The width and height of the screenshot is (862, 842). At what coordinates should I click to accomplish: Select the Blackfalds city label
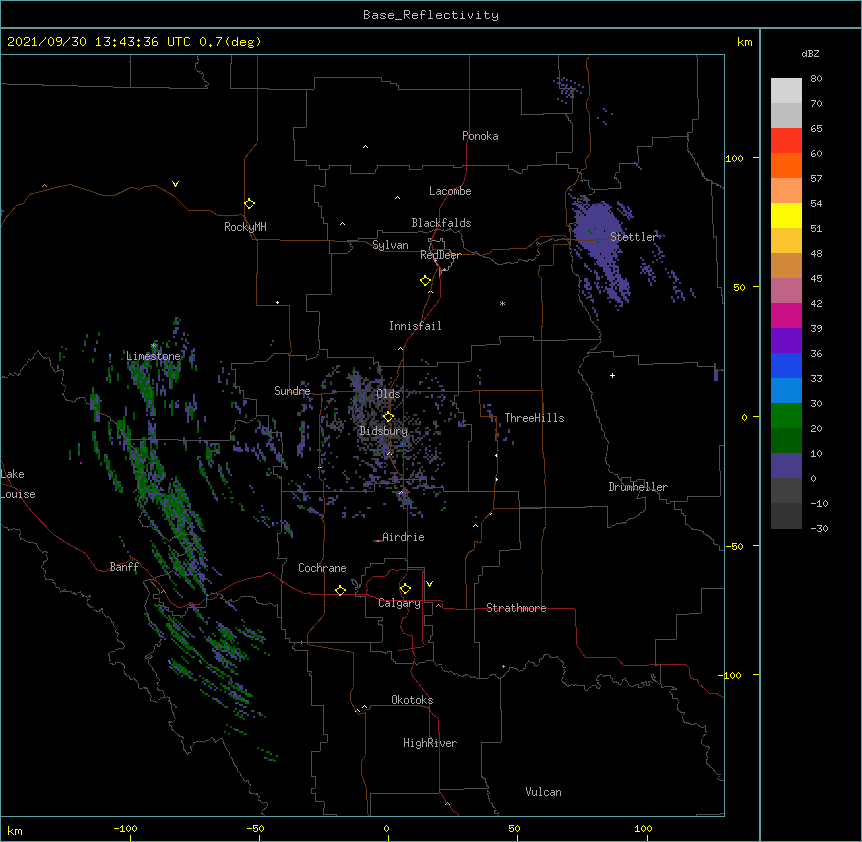441,223
